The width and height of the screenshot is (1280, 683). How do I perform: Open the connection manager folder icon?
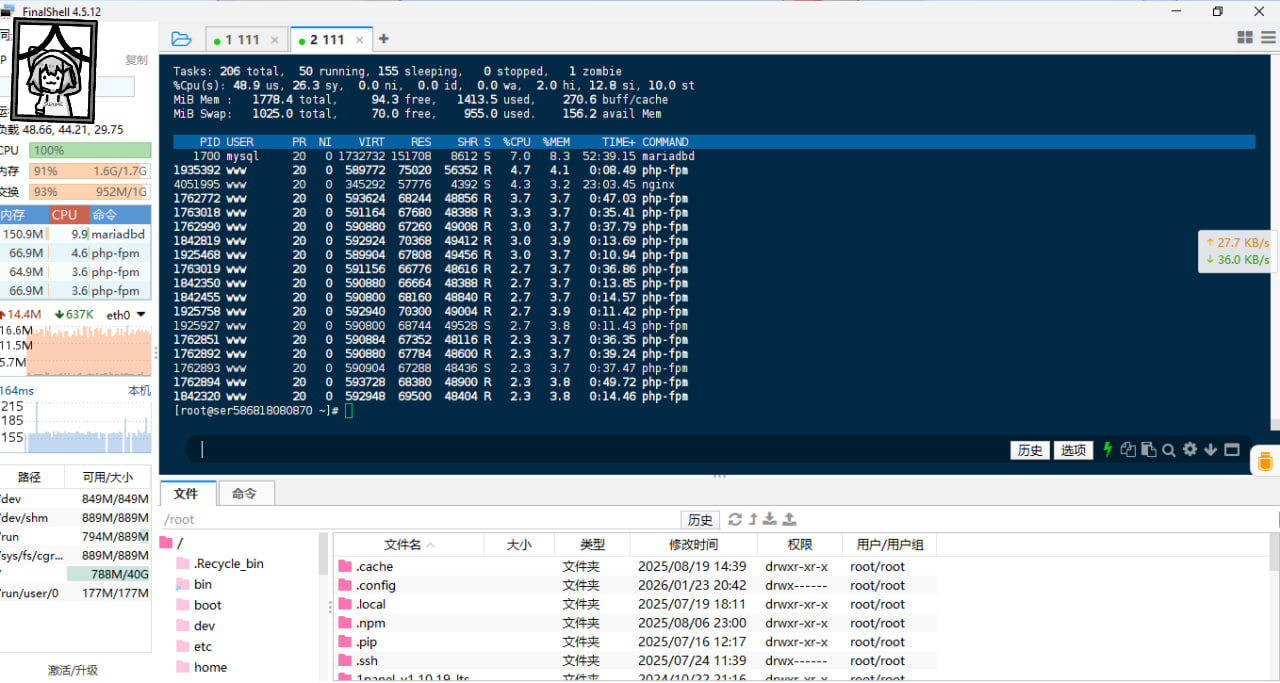[181, 39]
